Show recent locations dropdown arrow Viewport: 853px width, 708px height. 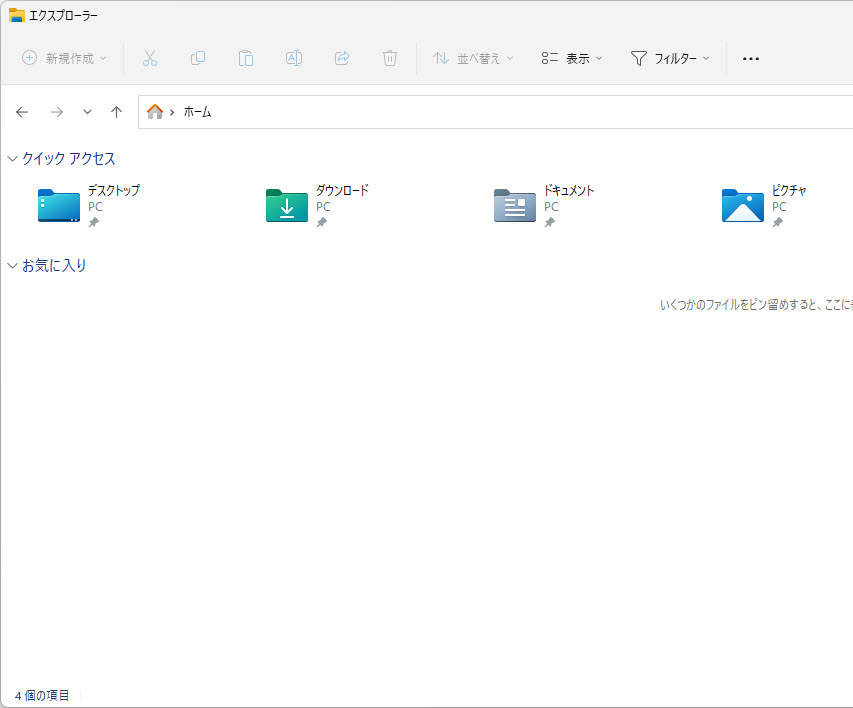point(87,112)
